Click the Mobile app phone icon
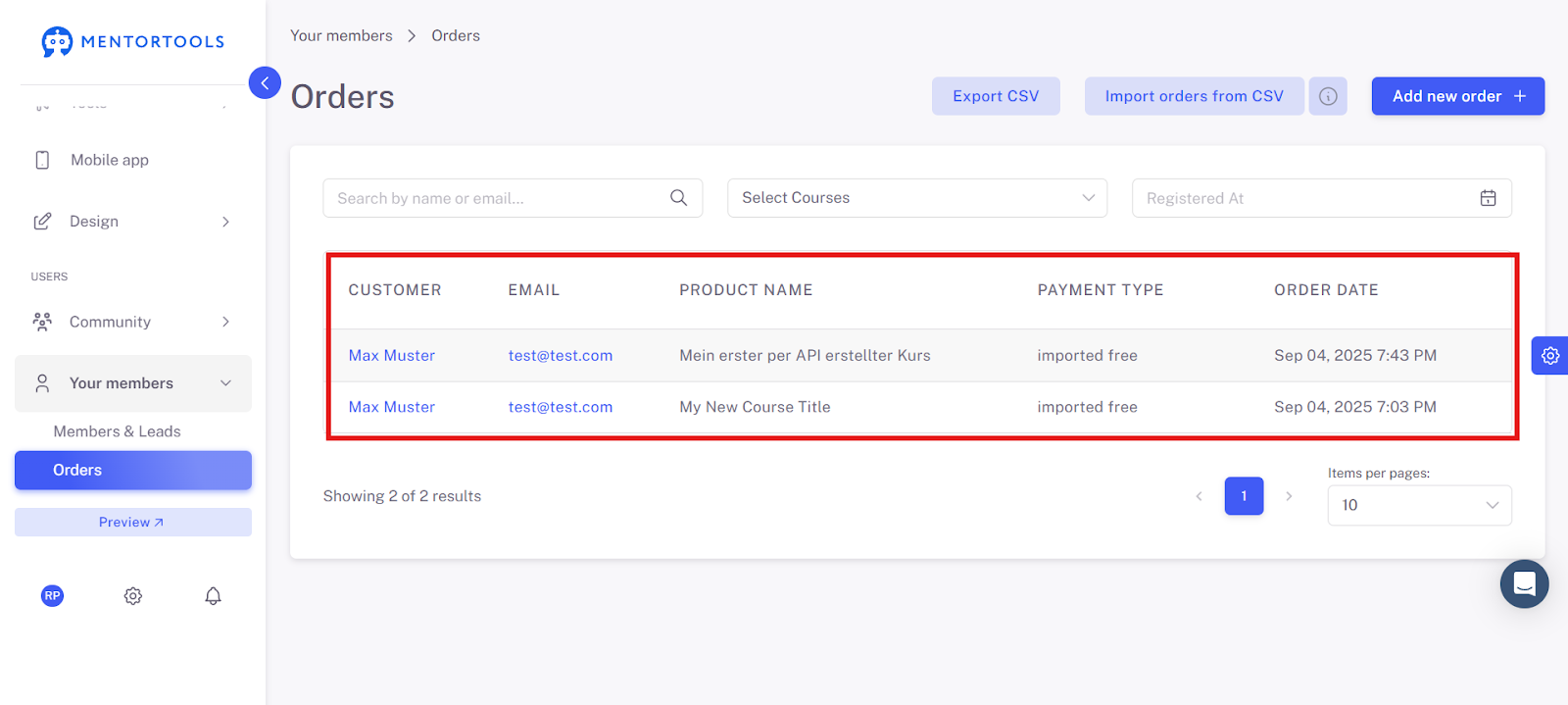 [x=42, y=160]
